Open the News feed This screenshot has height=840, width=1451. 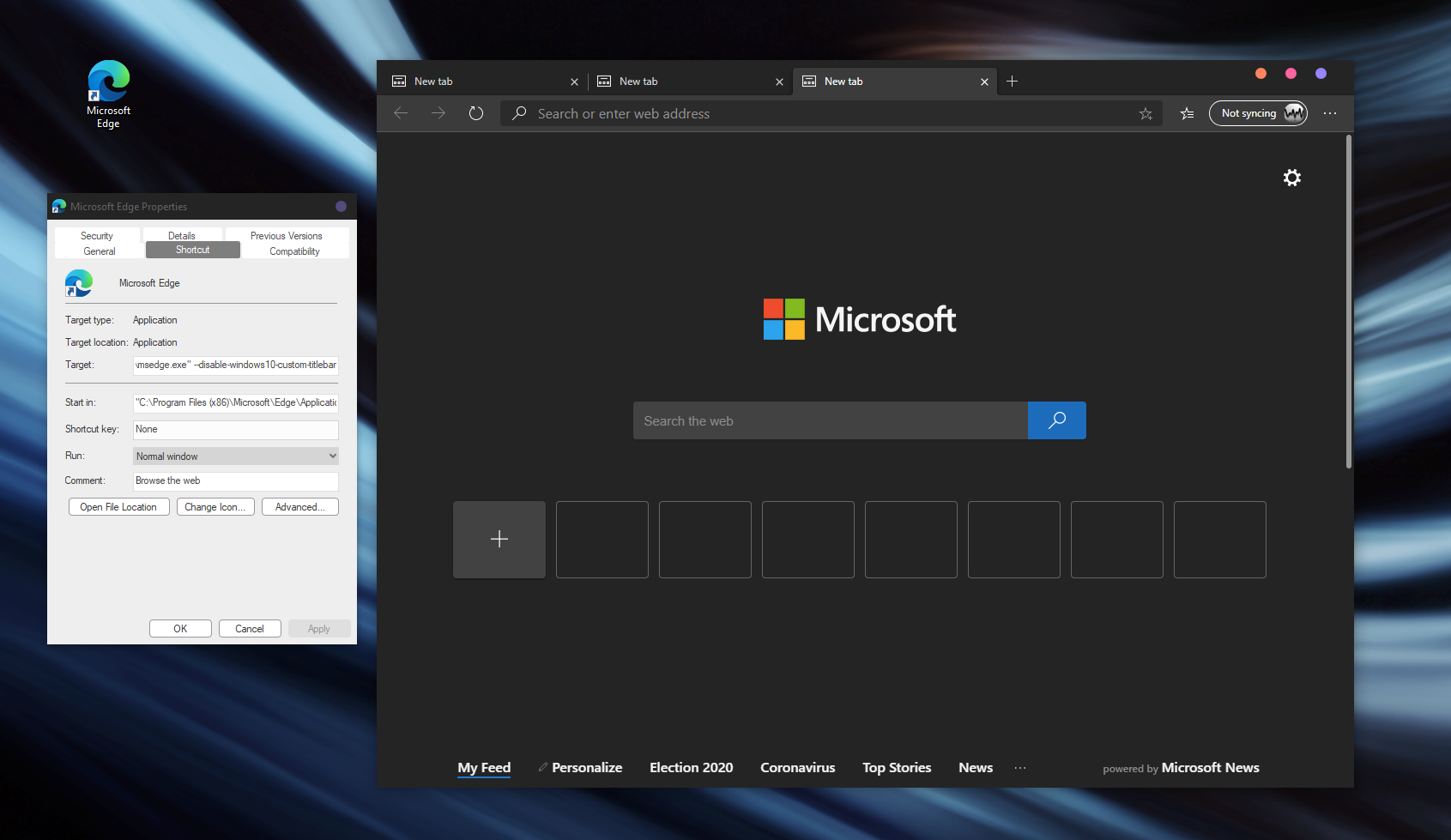pos(976,768)
